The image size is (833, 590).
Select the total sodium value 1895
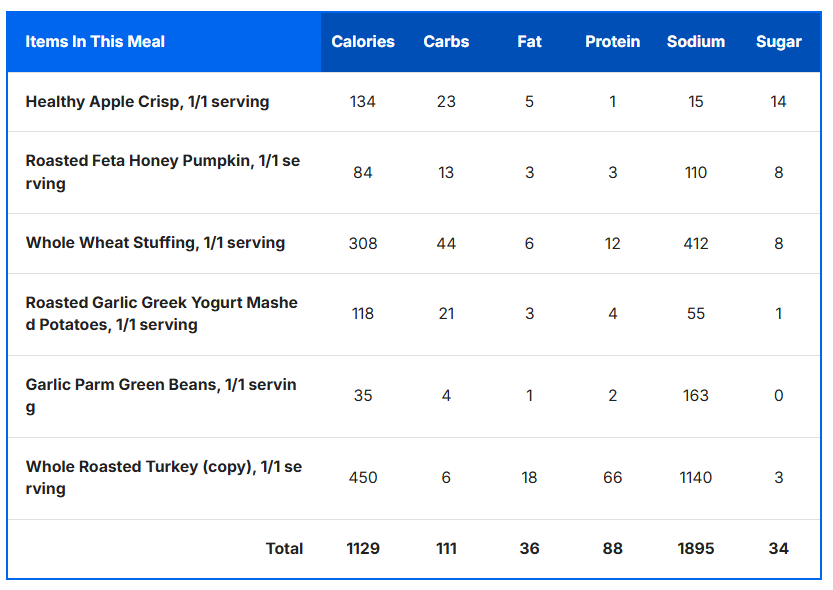[x=696, y=548]
